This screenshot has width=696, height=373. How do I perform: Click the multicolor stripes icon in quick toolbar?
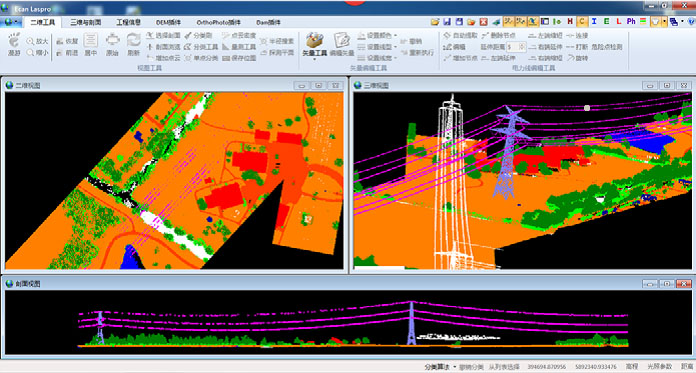tap(643, 21)
